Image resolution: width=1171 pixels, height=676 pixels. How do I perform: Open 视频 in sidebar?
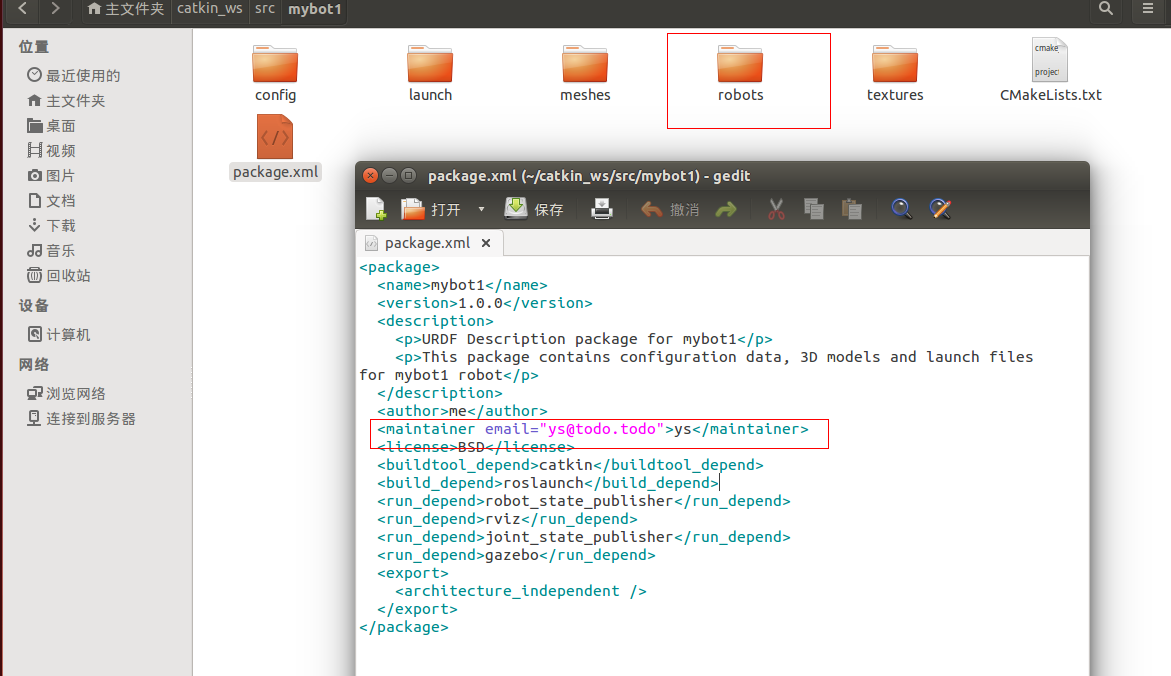pyautogui.click(x=51, y=150)
